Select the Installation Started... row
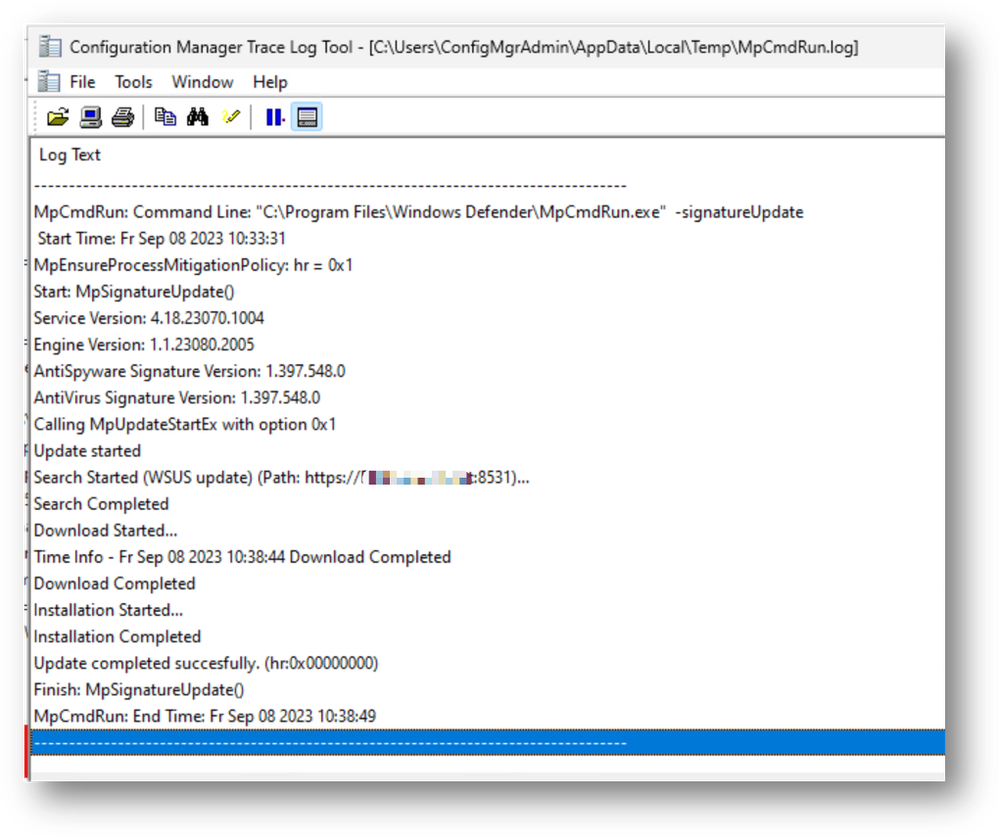999x836 pixels. tap(487, 610)
